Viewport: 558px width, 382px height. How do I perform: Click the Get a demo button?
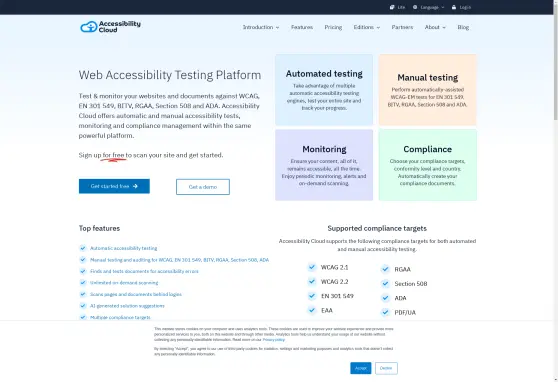203,187
